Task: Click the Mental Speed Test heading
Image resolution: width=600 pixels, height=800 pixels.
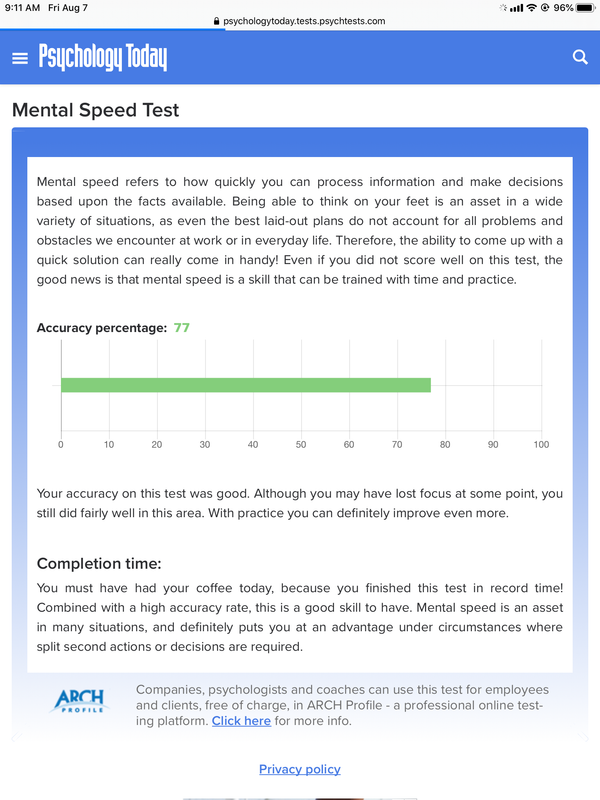Action: click(x=95, y=110)
